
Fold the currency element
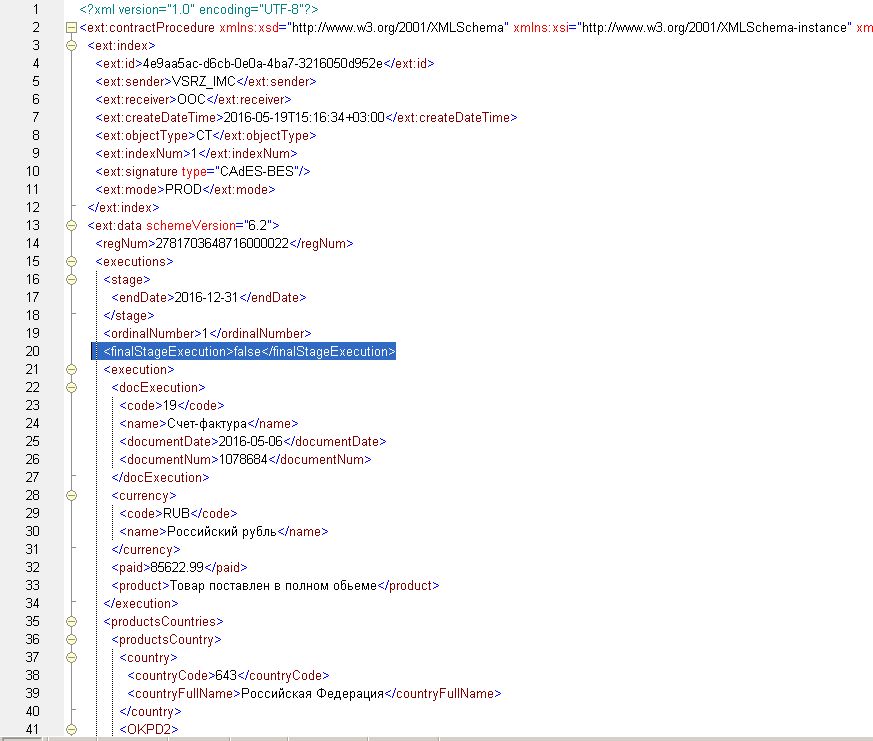tap(71, 495)
